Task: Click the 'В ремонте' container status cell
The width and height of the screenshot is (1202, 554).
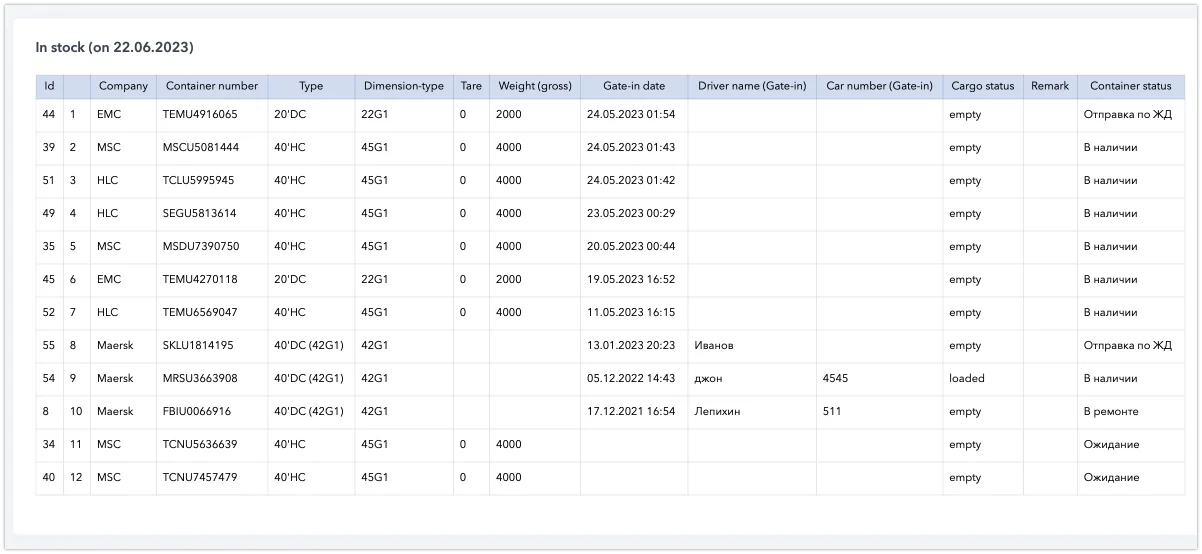Action: click(x=1111, y=412)
